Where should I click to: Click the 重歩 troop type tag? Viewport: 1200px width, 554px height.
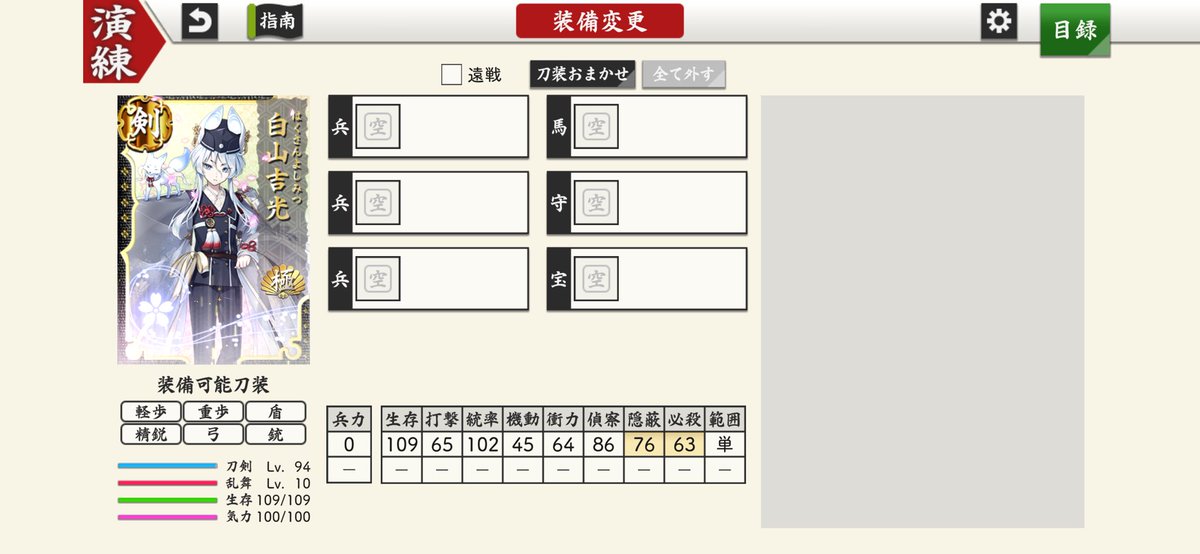coord(213,411)
